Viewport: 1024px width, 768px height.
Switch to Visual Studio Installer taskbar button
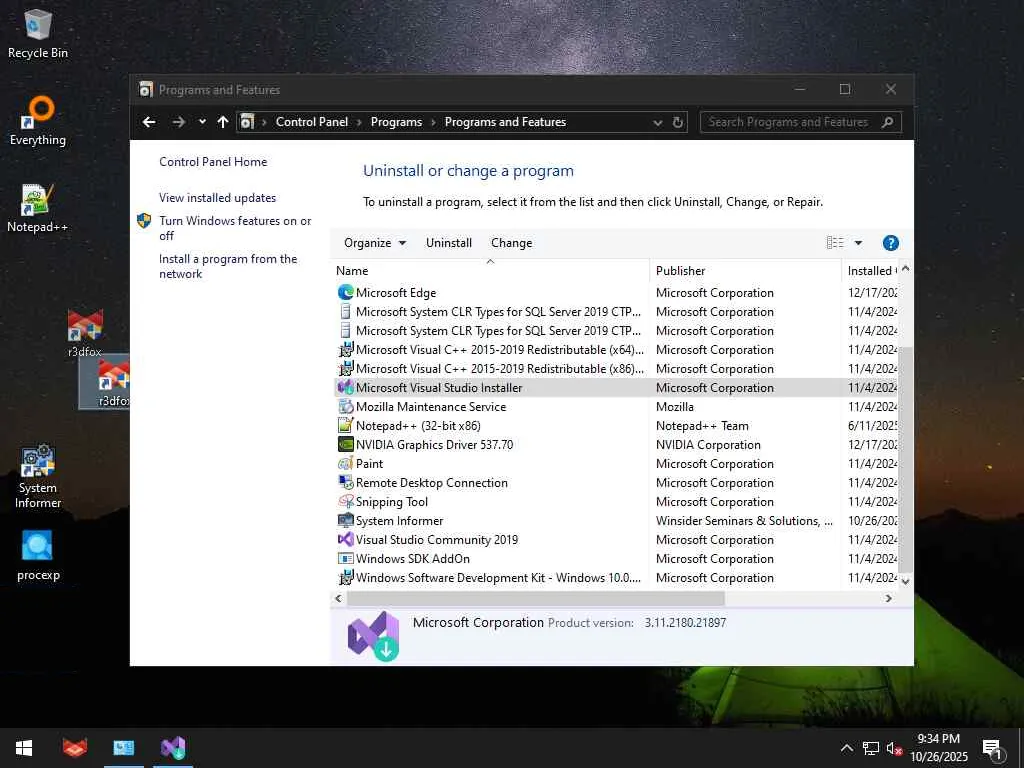coord(173,748)
